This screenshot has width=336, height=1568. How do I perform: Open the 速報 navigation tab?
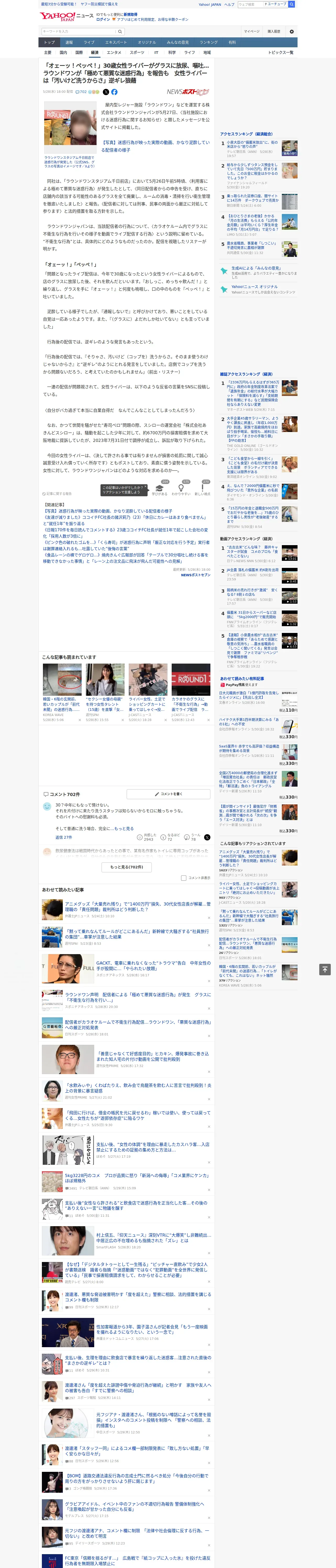pos(69,43)
